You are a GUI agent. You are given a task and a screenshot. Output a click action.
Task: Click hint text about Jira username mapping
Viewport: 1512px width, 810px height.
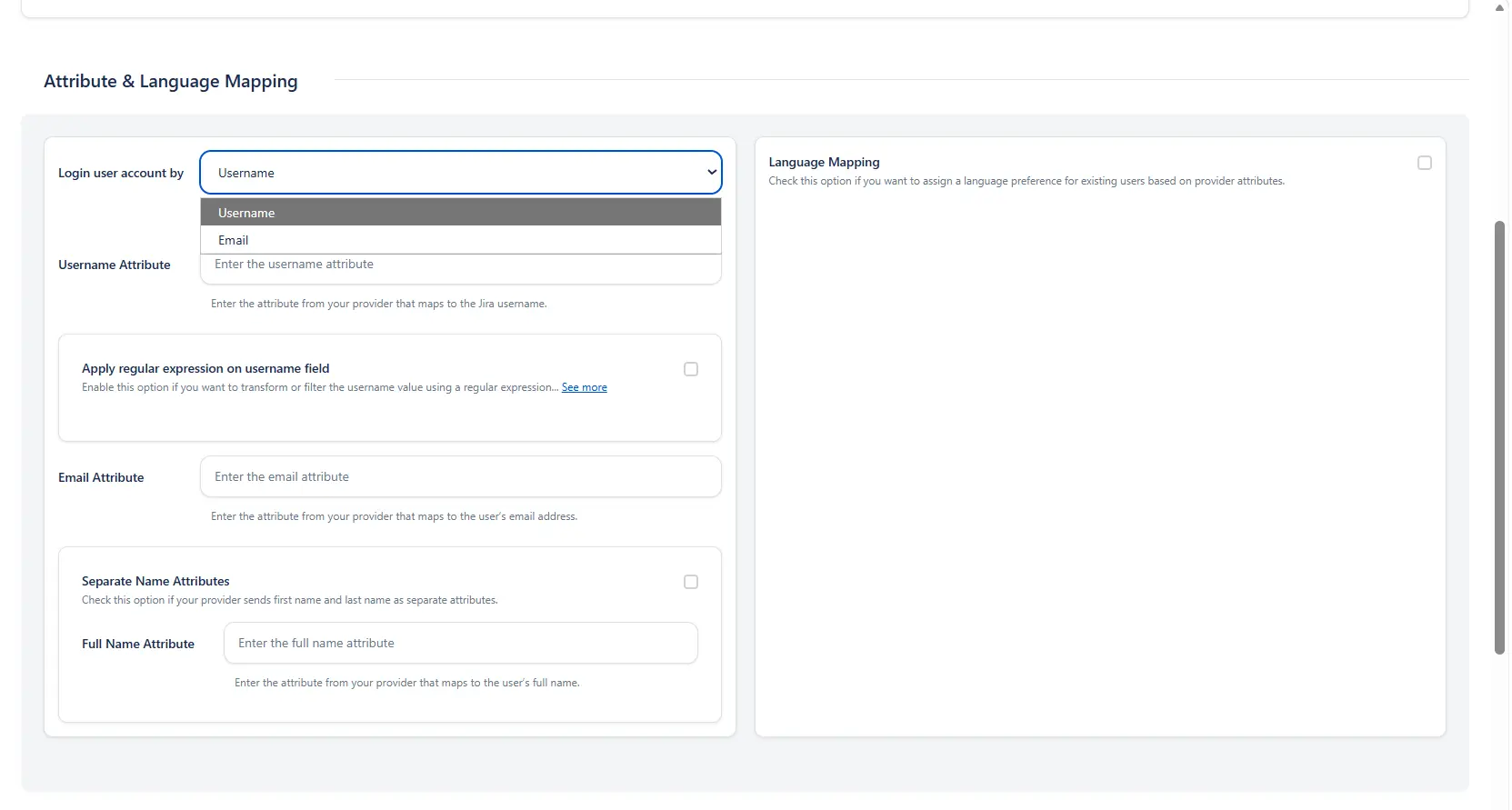coord(379,304)
